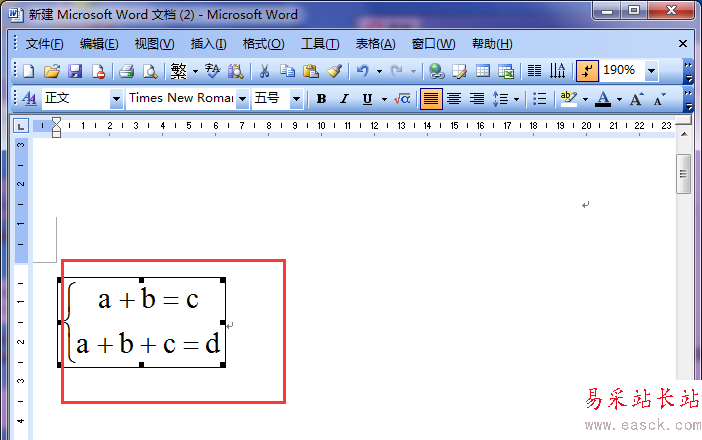Click the greyed Redo arrow icon
The height and width of the screenshot is (440, 702).
tap(397, 71)
